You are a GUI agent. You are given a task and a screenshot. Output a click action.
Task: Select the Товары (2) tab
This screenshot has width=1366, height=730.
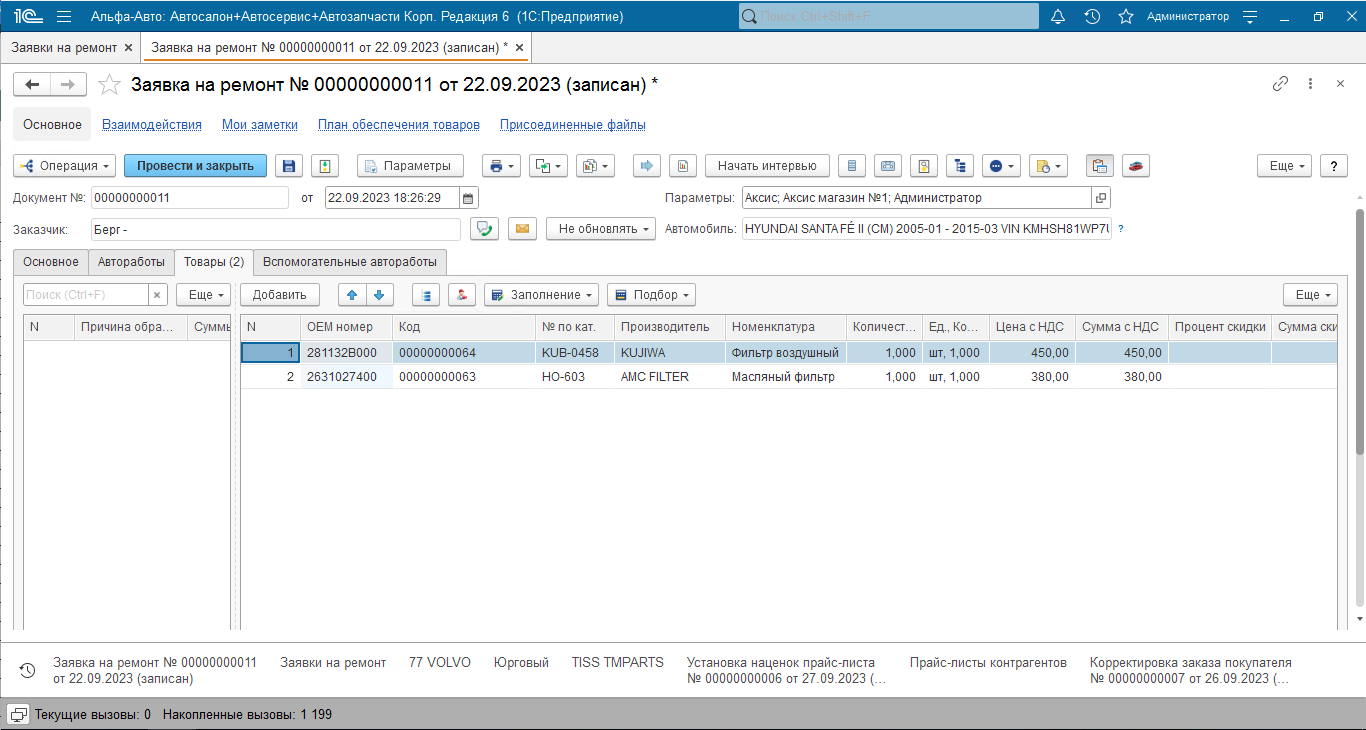tap(214, 262)
